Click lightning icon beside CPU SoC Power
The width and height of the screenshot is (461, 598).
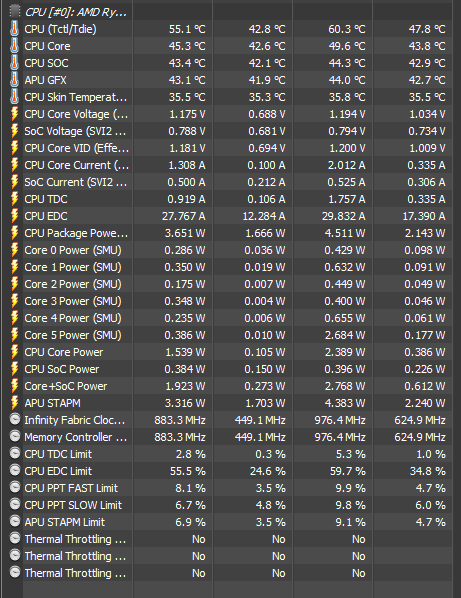coord(14,369)
